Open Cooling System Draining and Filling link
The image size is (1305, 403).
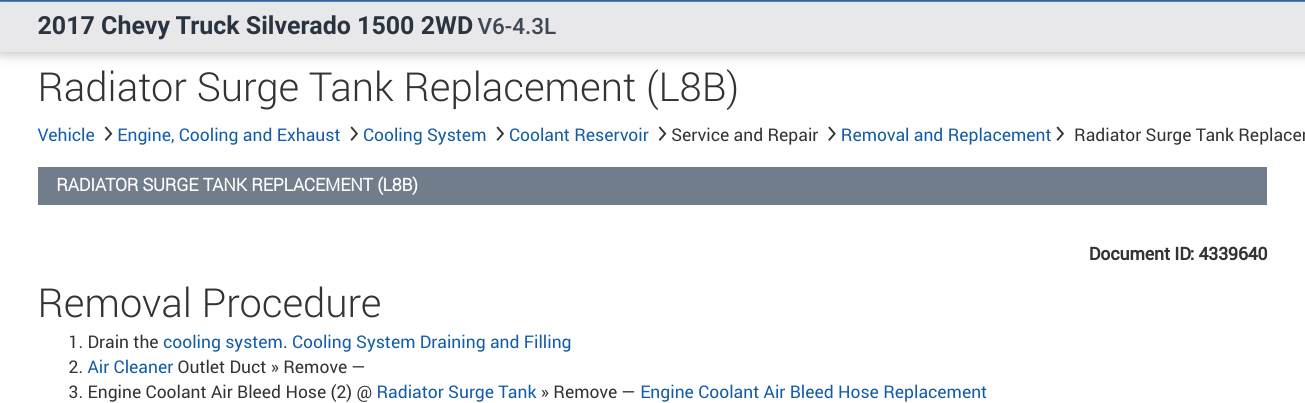431,342
